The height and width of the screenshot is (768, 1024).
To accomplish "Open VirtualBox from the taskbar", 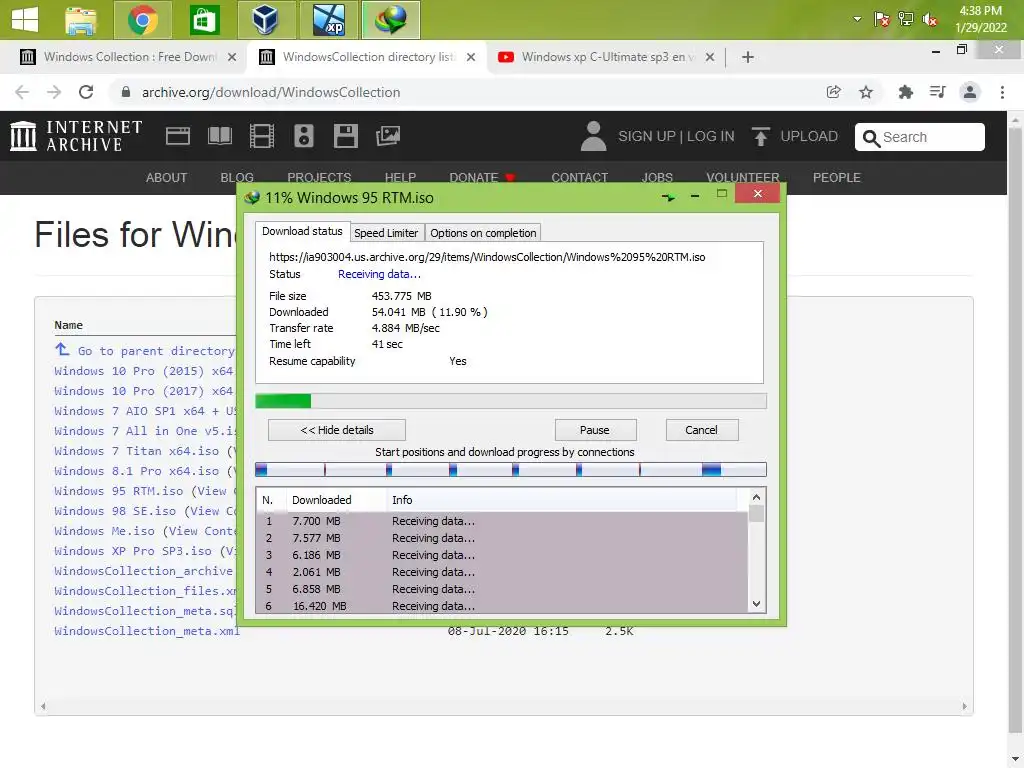I will [266, 20].
